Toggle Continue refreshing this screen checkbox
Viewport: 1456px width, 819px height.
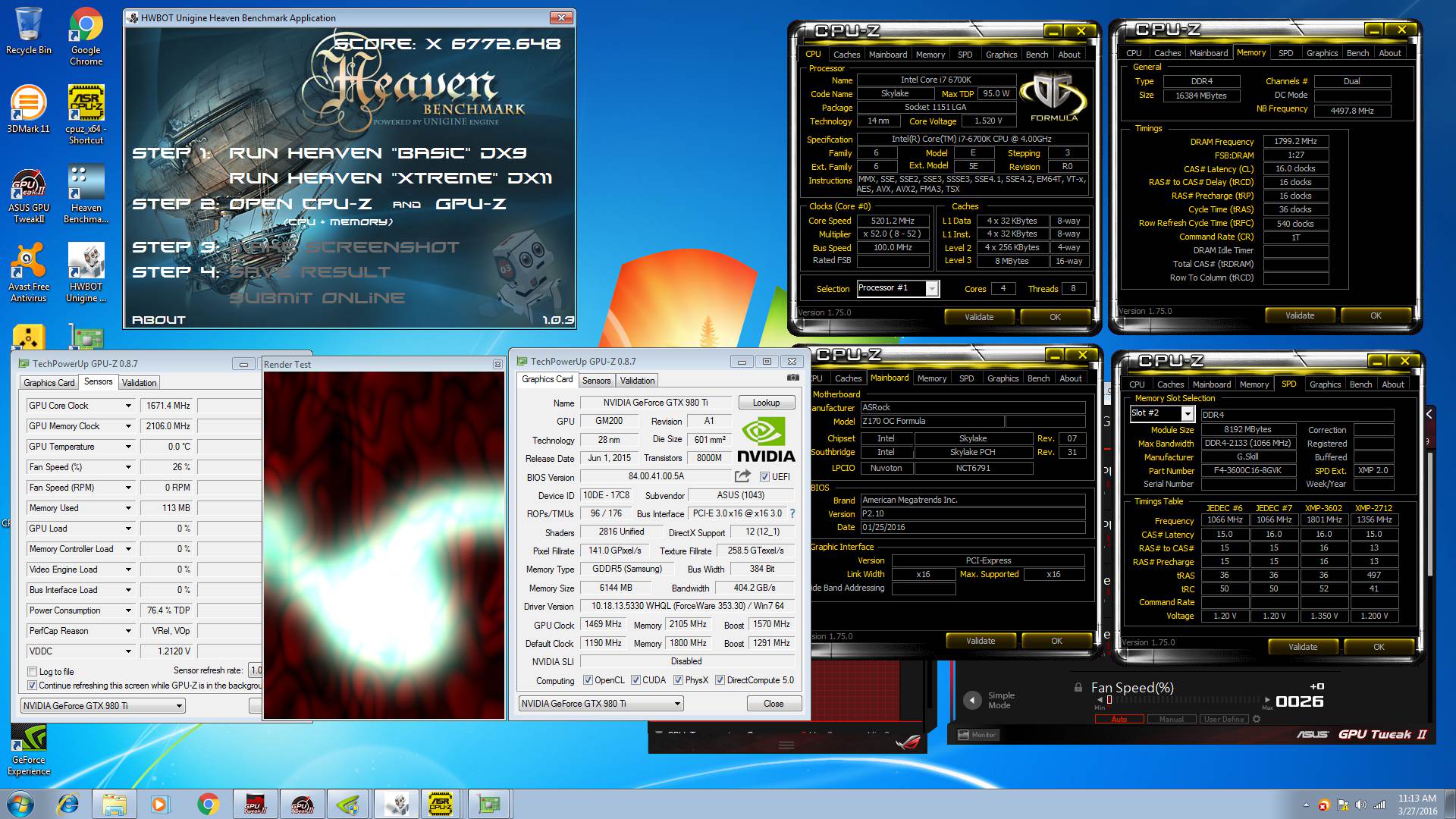33,686
